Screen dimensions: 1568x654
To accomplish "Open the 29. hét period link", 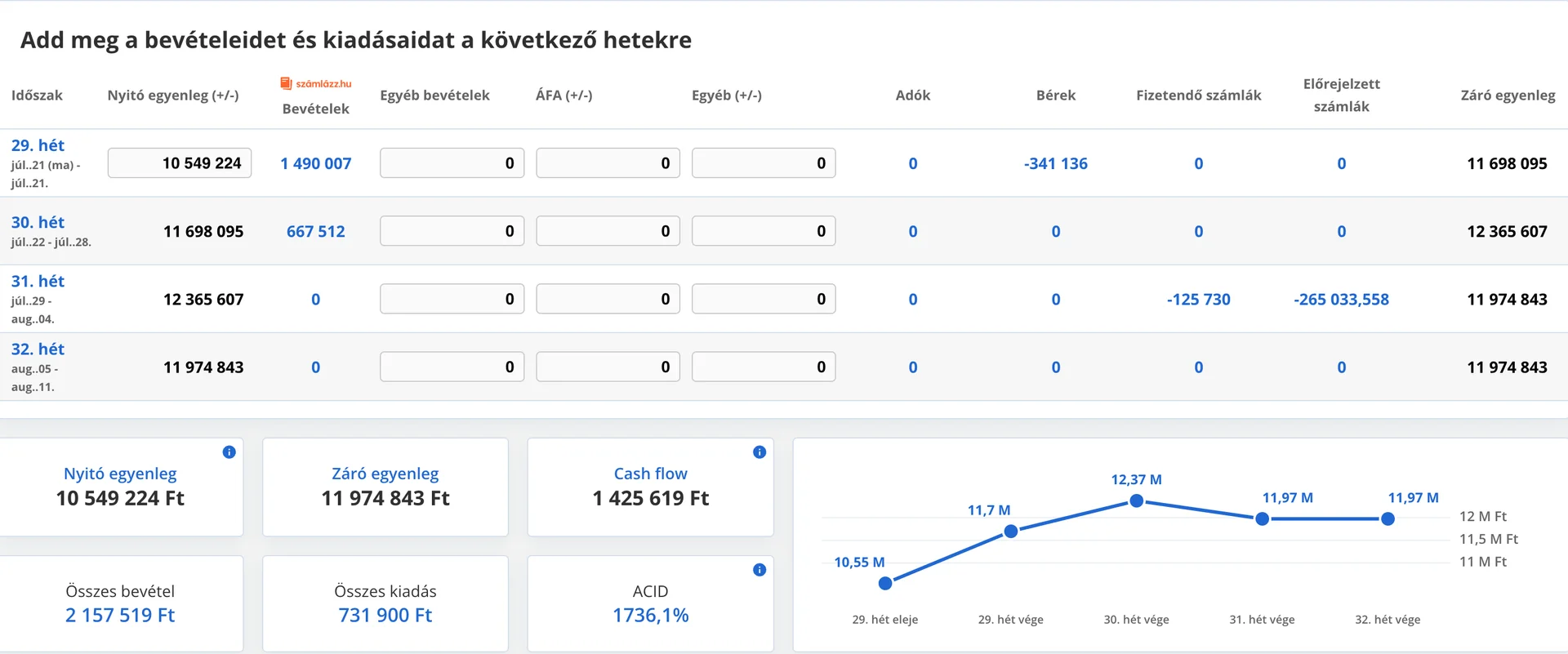I will [38, 145].
